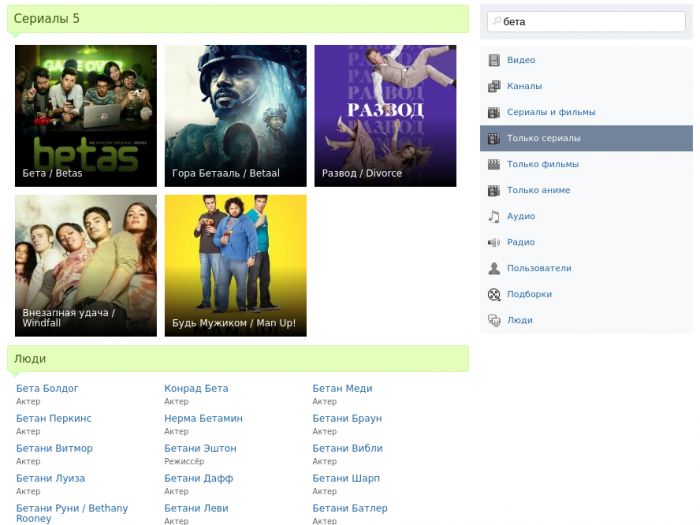Open the Видео search category

tap(586, 60)
